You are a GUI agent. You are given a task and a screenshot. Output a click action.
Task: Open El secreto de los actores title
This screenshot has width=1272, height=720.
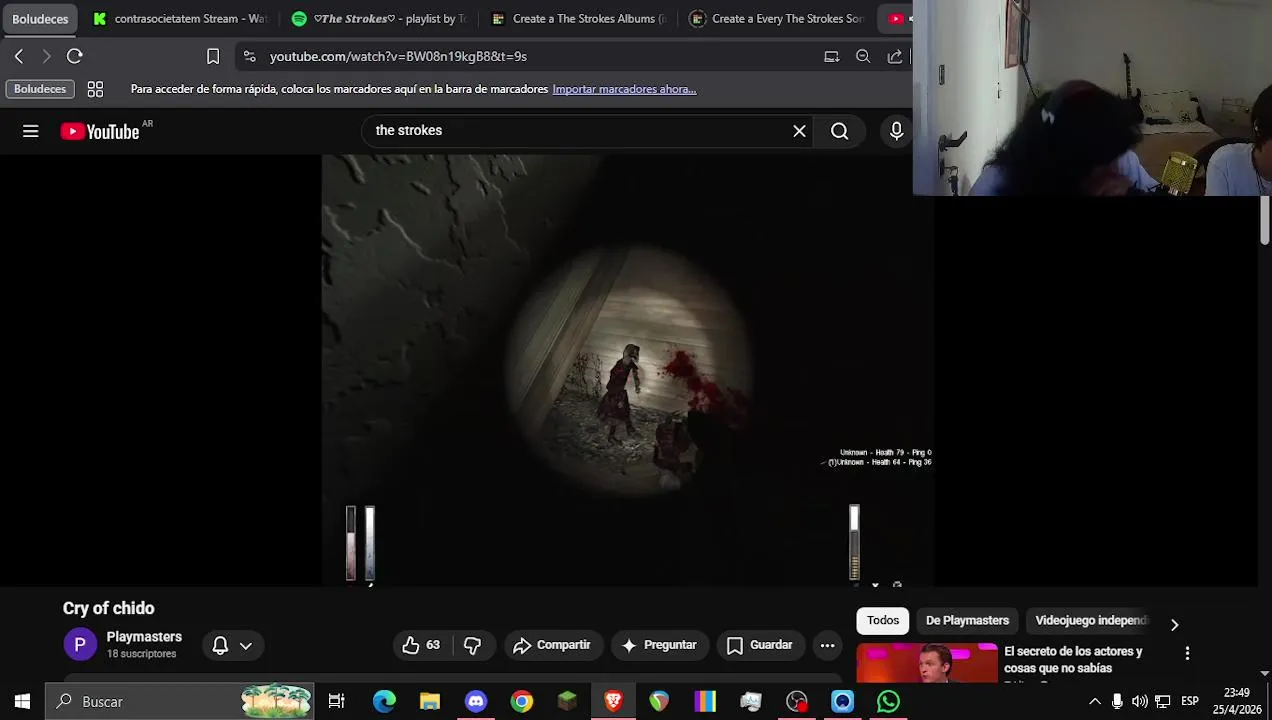click(1073, 659)
